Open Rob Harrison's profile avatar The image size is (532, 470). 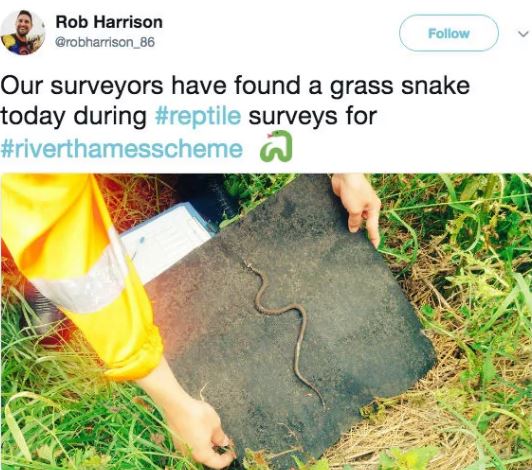(22, 33)
